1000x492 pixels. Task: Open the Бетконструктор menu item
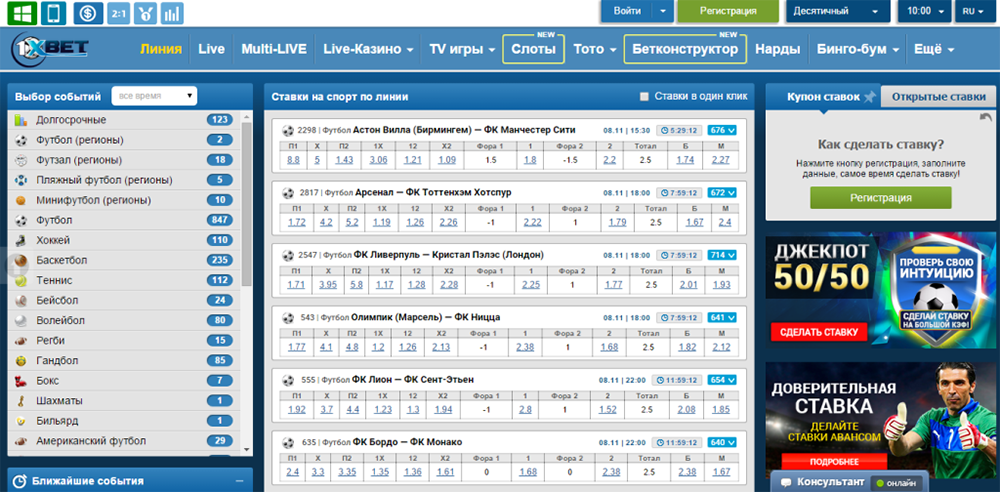pyautogui.click(x=685, y=49)
